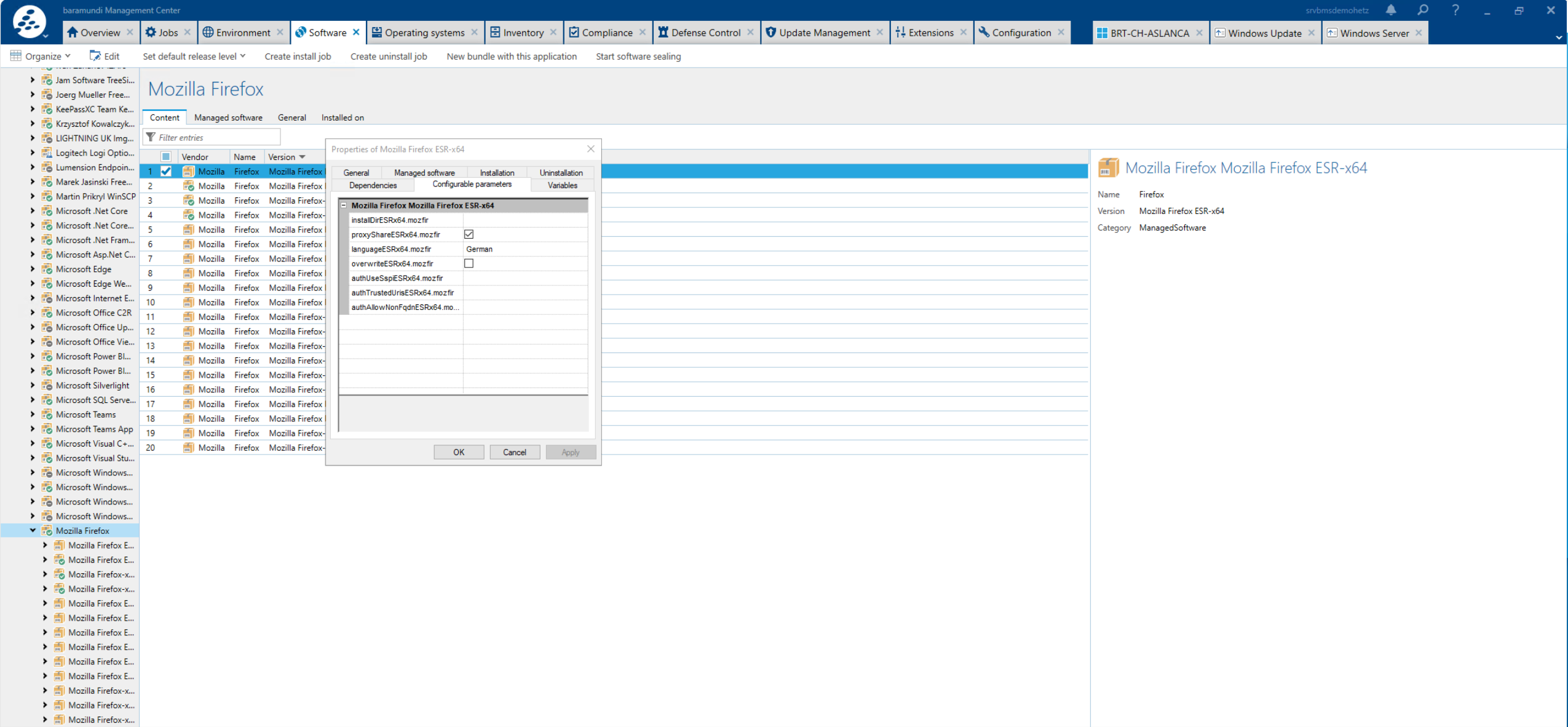Viewport: 1568px width, 727px height.
Task: Click the OK button in properties dialog
Action: click(x=458, y=451)
